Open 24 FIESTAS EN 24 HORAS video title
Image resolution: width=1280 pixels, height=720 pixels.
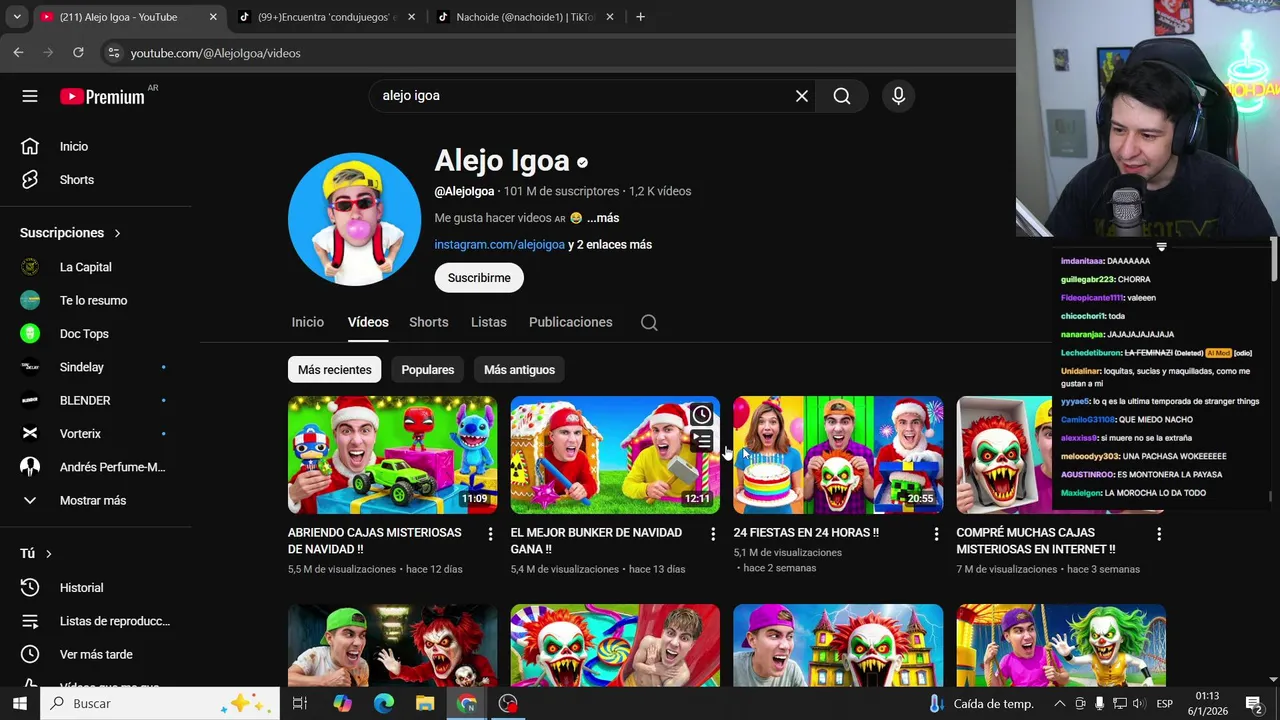(x=806, y=533)
